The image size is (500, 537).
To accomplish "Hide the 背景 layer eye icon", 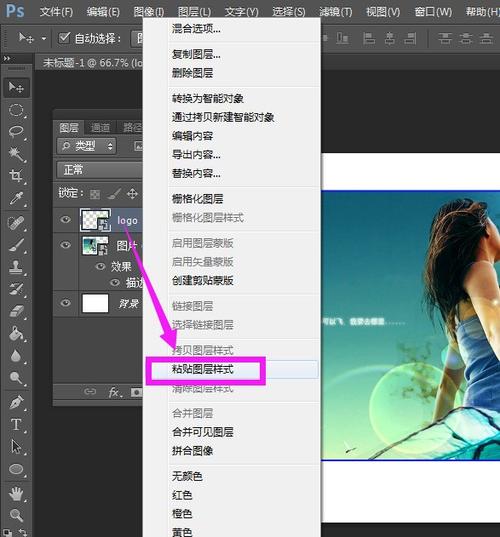I will (65, 303).
